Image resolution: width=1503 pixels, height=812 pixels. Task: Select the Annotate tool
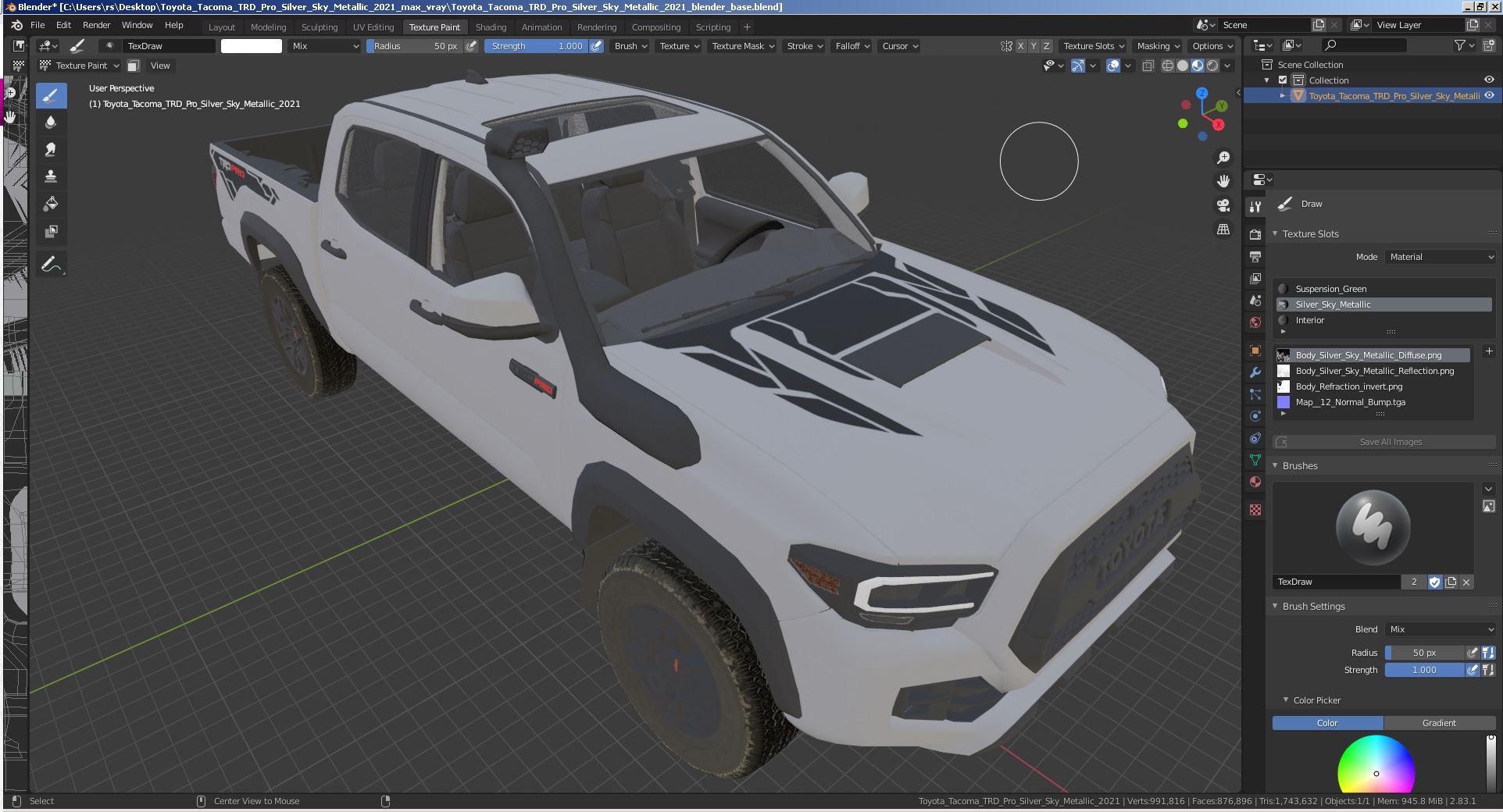(x=51, y=265)
